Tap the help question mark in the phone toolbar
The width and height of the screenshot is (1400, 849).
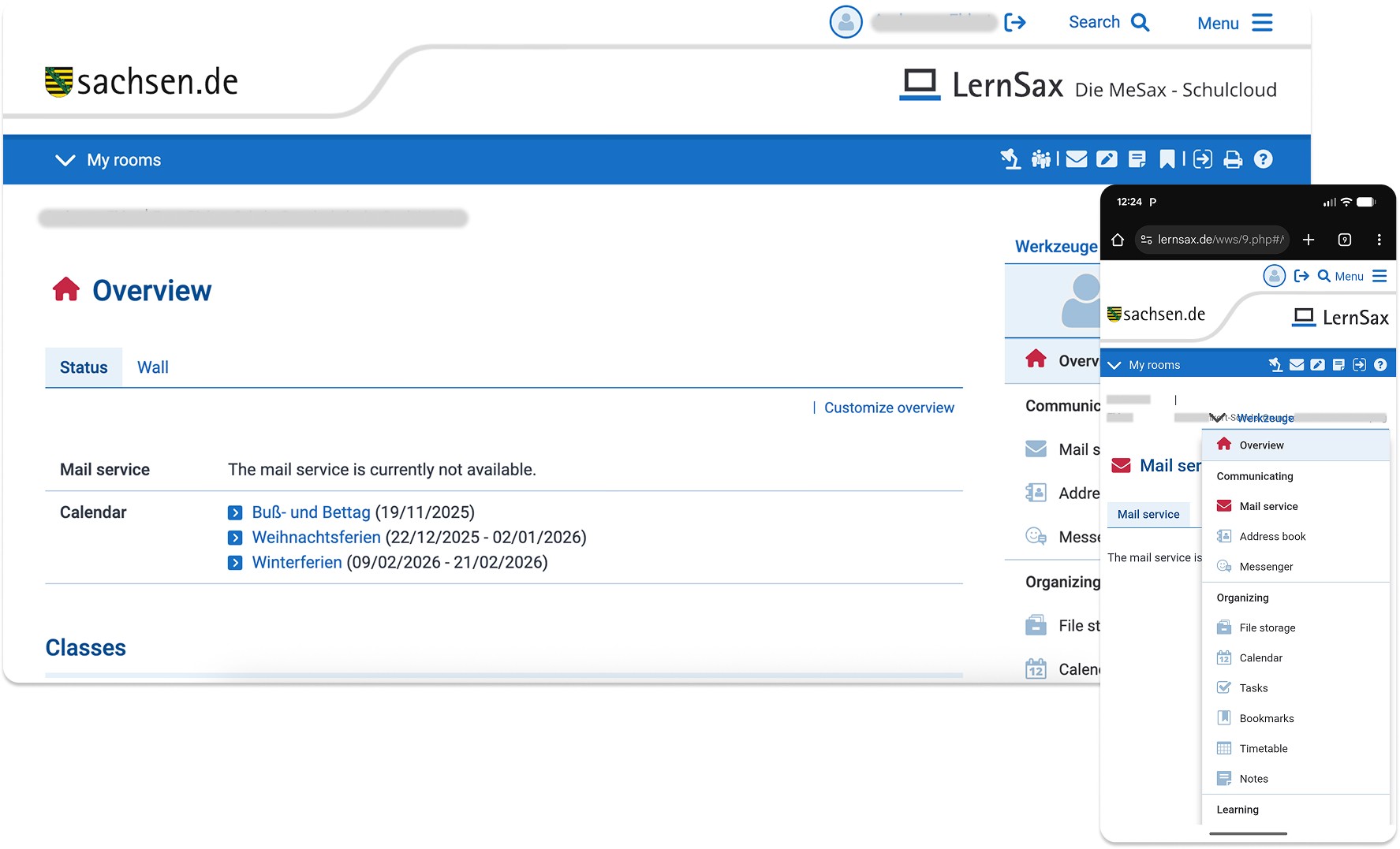(1380, 364)
